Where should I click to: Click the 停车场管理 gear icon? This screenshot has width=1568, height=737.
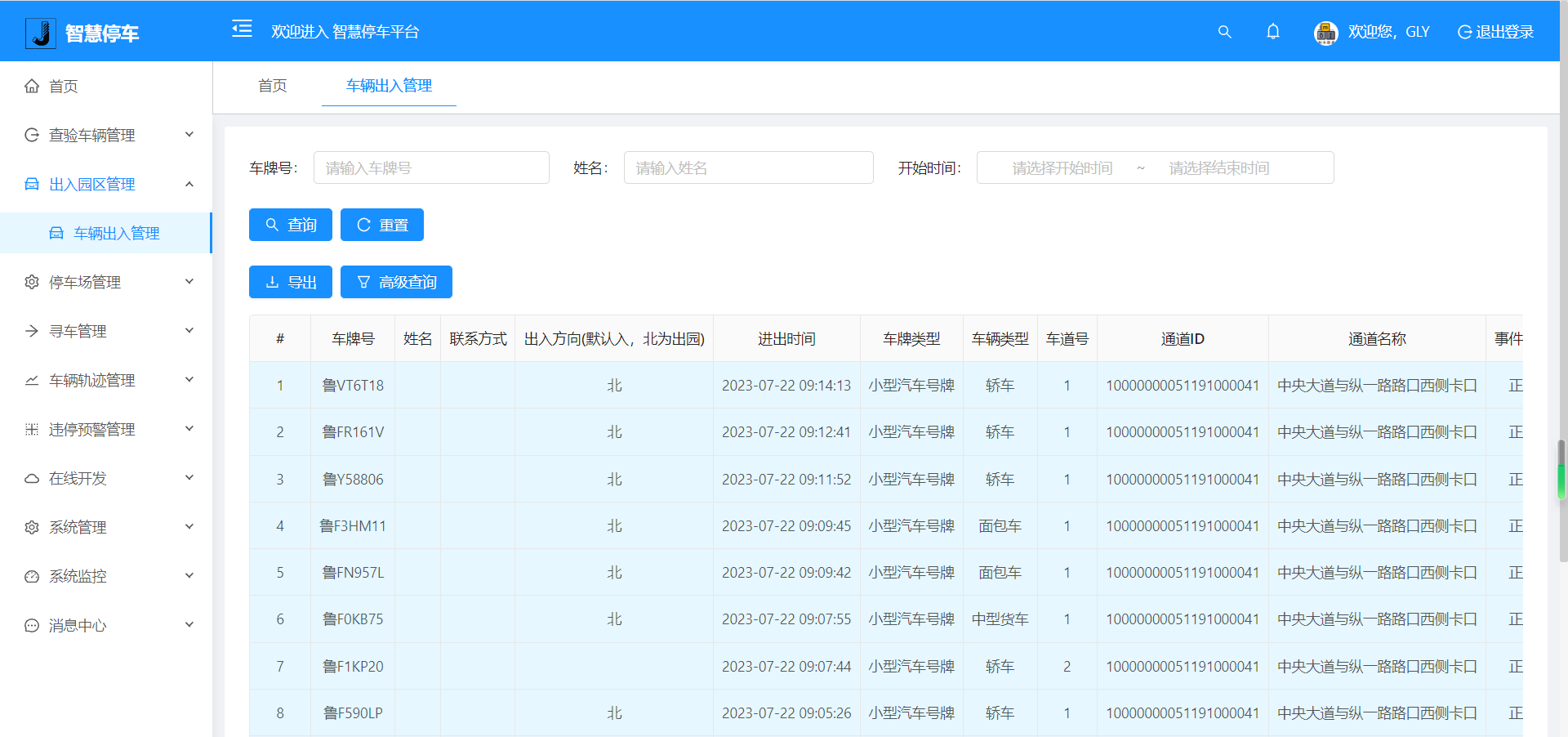tap(32, 282)
